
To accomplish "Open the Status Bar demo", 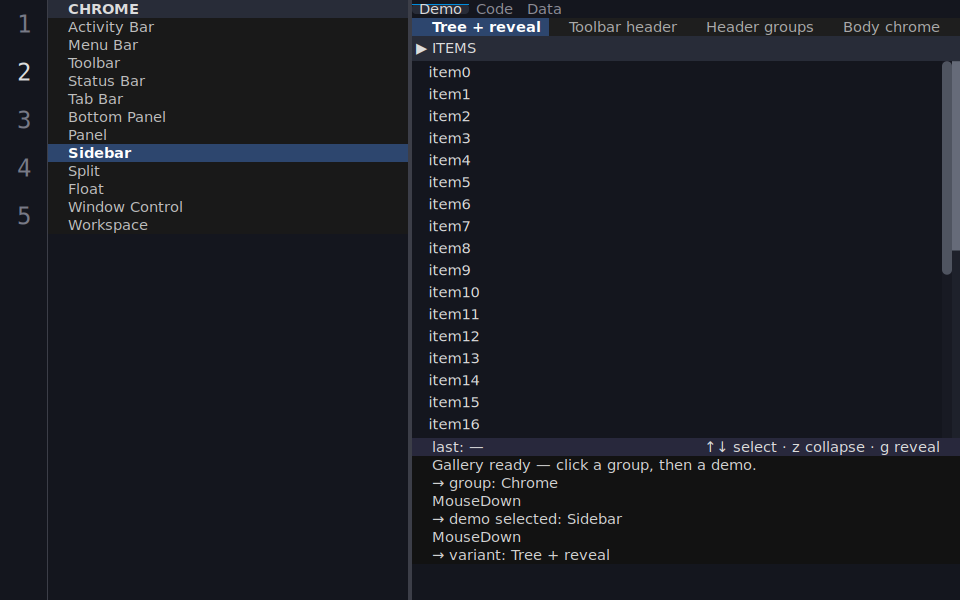I will tap(228, 81).
